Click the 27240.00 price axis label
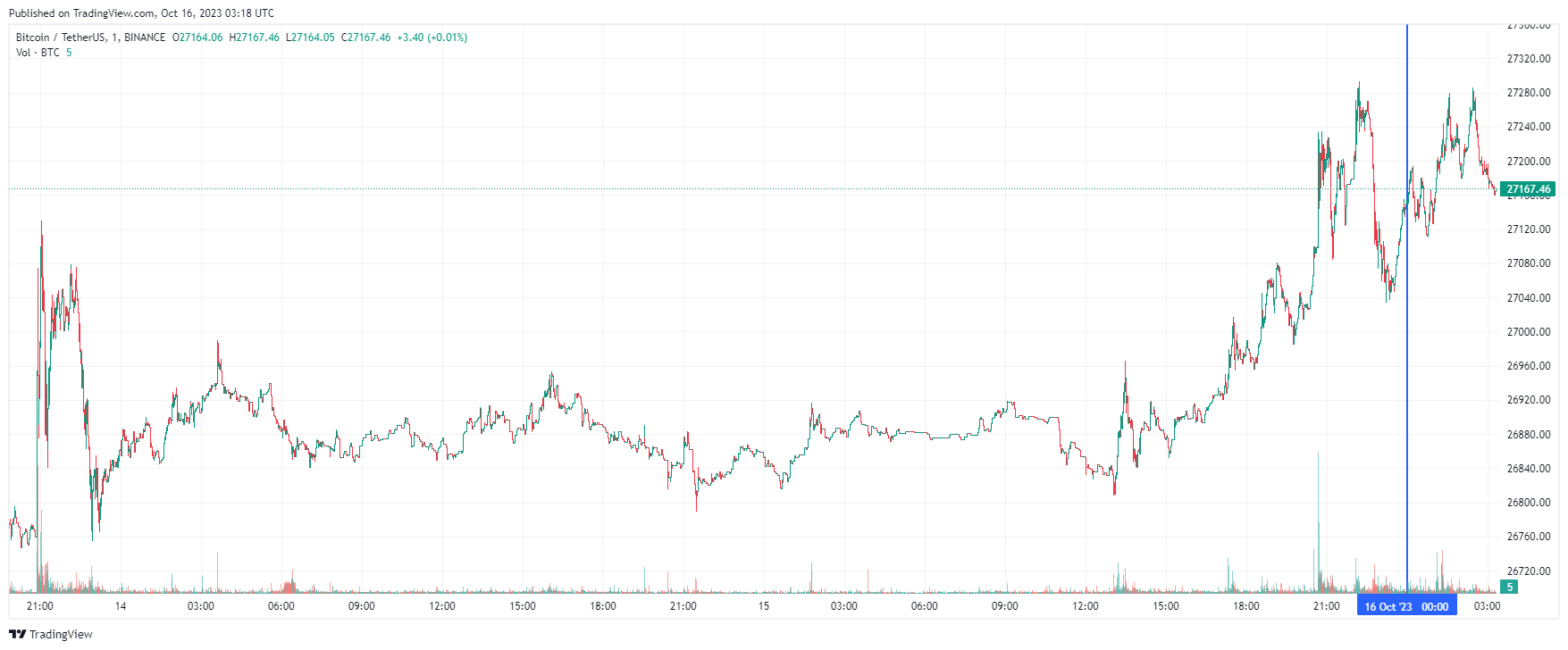 (x=1529, y=127)
